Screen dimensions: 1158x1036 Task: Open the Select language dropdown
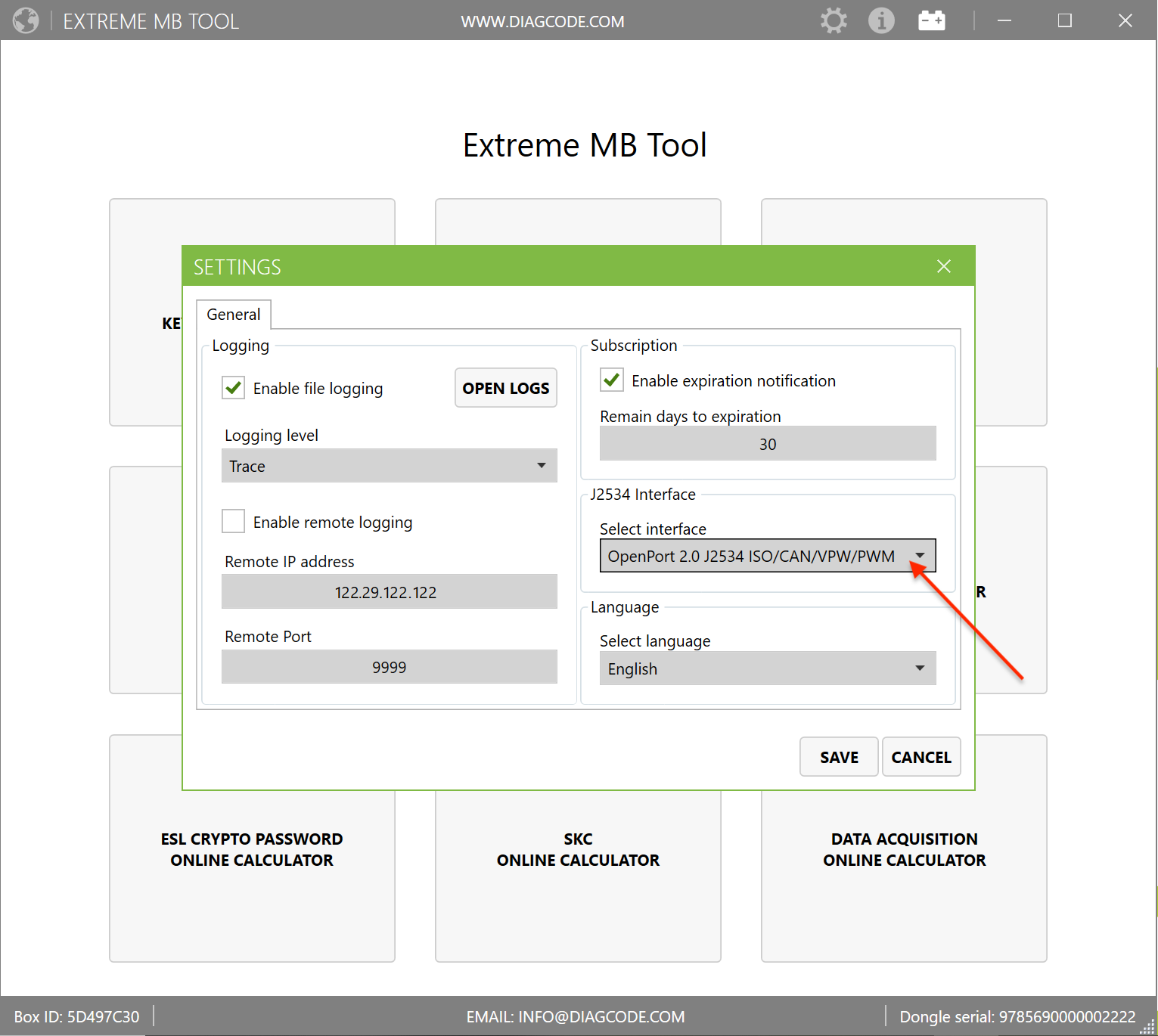coord(768,668)
